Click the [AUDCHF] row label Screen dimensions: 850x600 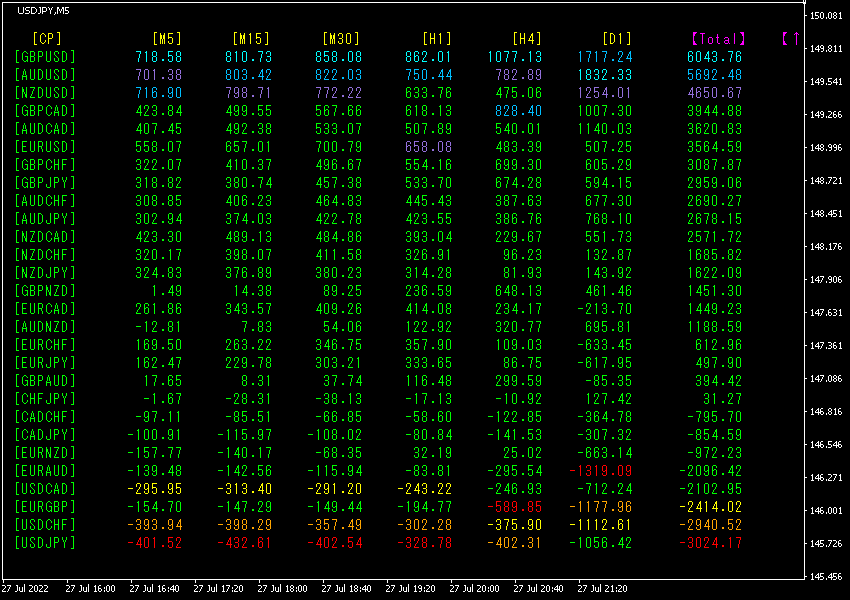point(46,201)
